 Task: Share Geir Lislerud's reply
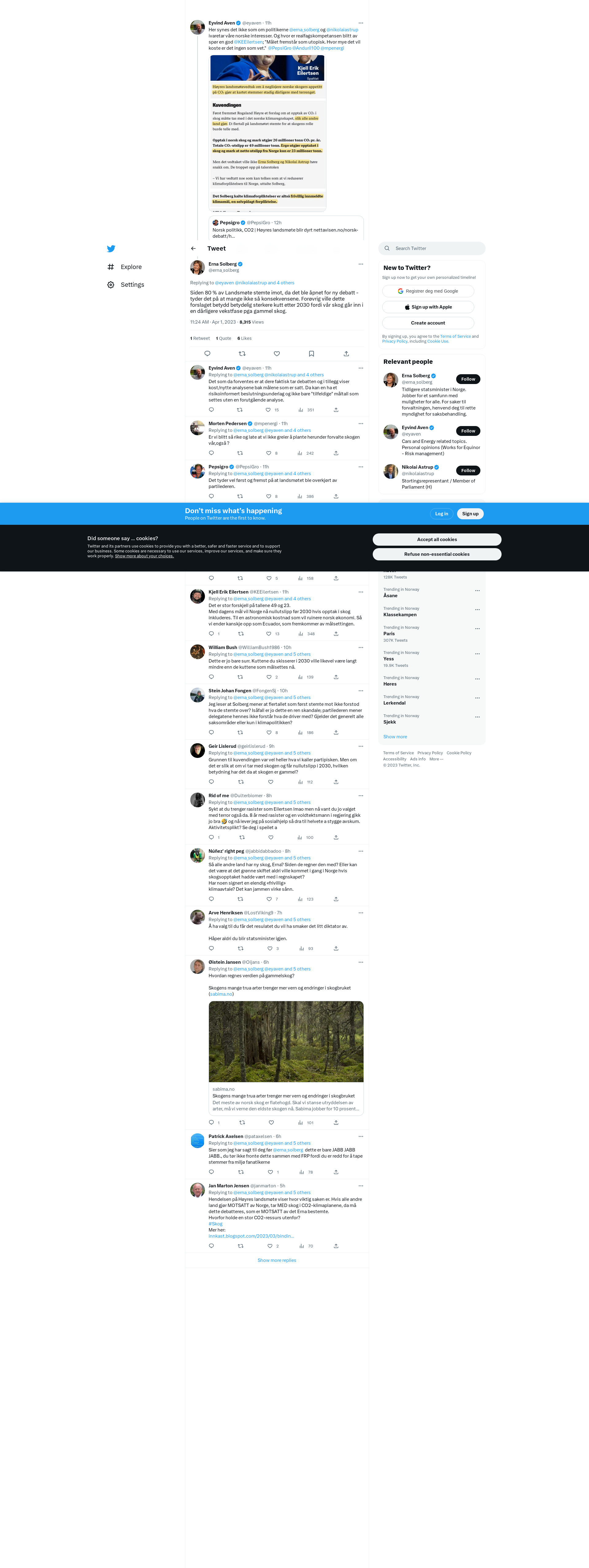point(336,782)
